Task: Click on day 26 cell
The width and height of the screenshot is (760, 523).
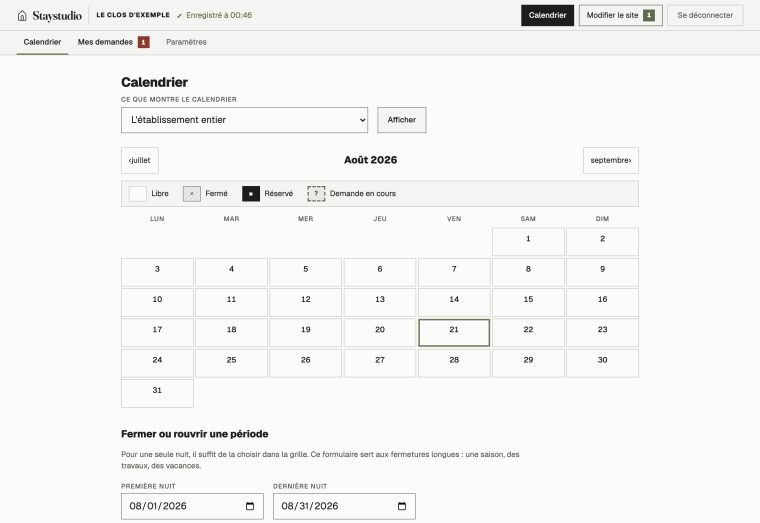Action: pyautogui.click(x=305, y=363)
